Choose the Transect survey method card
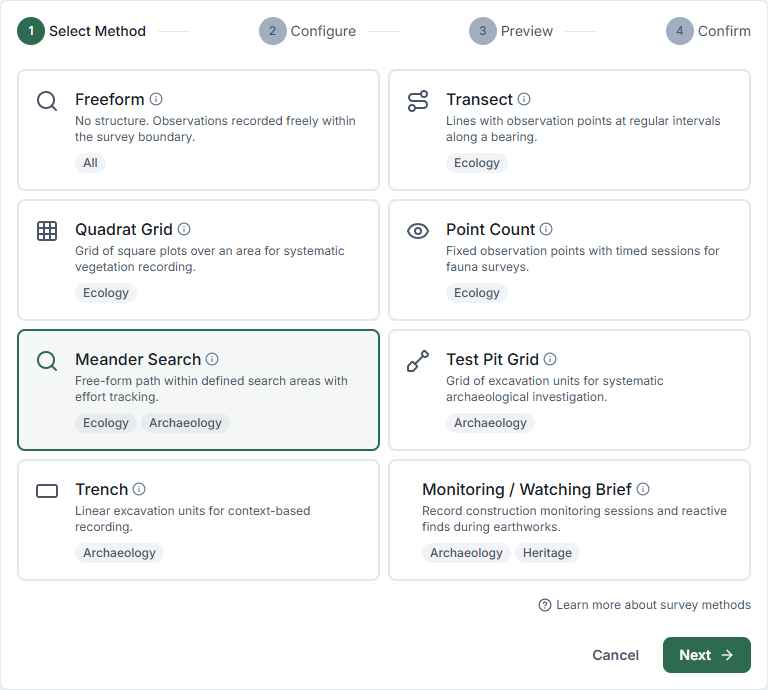The width and height of the screenshot is (768, 690). [x=569, y=130]
